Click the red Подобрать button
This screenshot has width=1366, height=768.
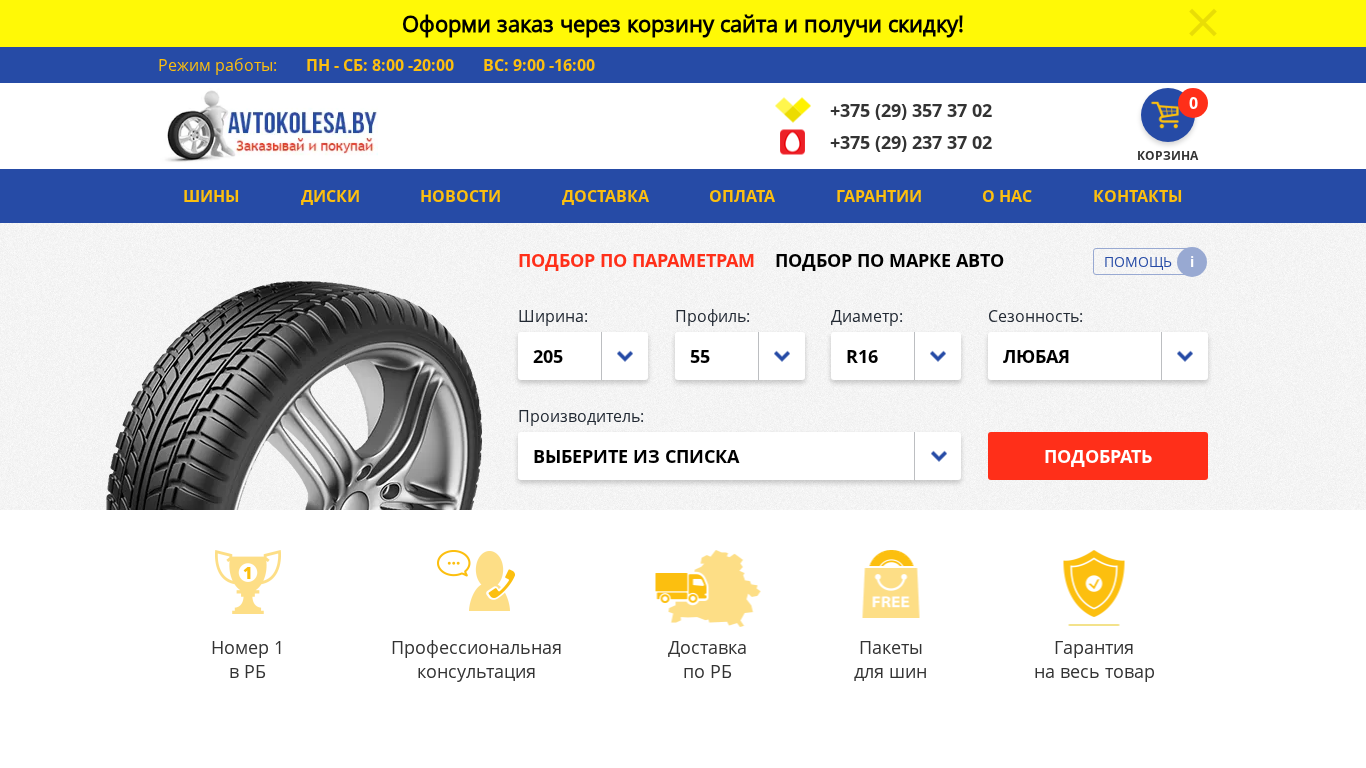point(1098,456)
